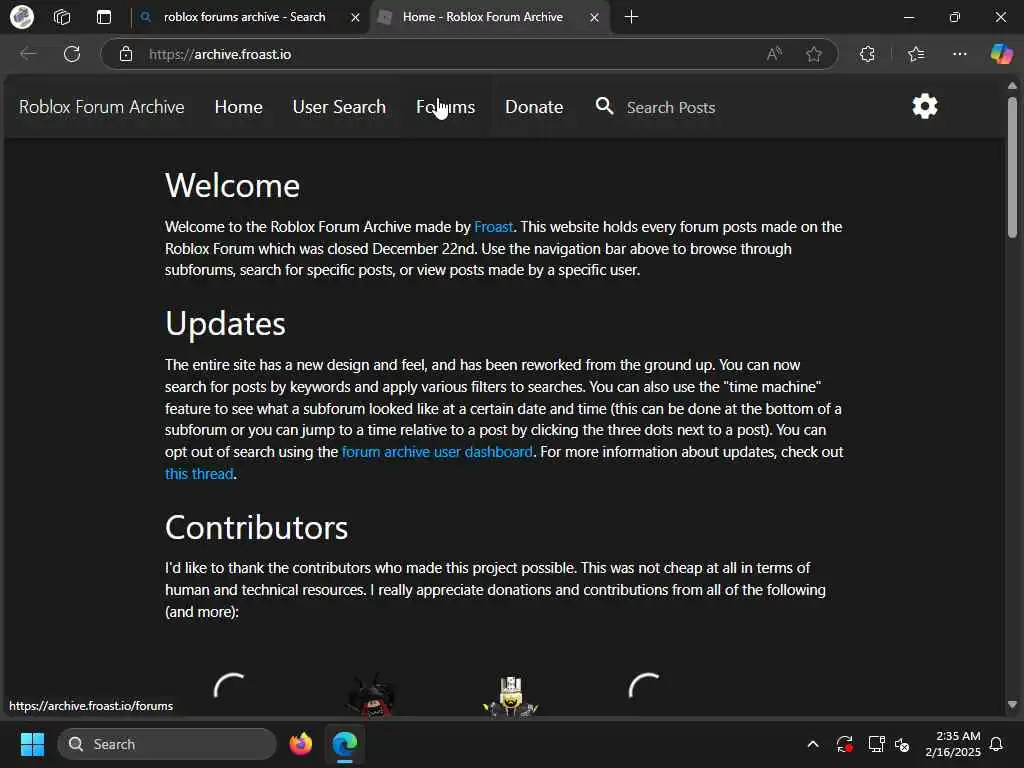The image size is (1024, 768).
Task: Open the red-haired contributor avatar
Action: [371, 695]
